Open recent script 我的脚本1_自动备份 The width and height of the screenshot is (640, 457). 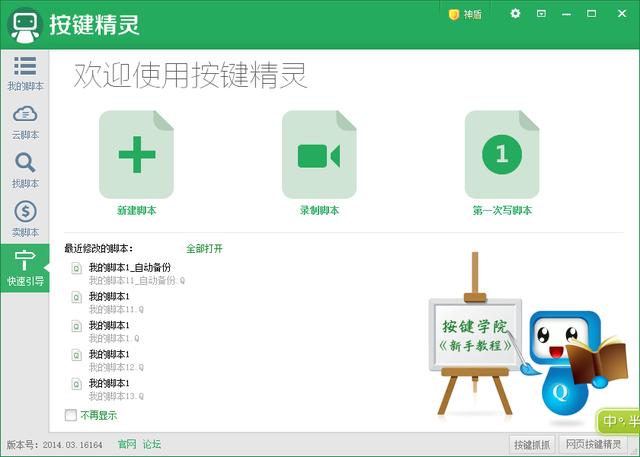coord(130,268)
